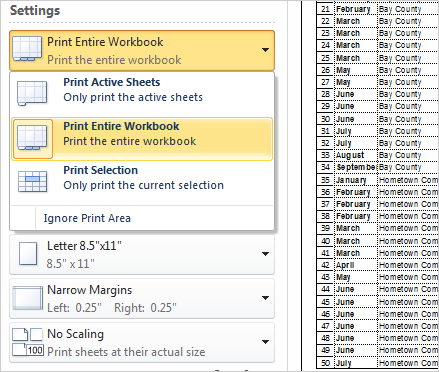Click the No Scaling pages icon
Viewport: 439px width, 372px height.
click(x=28, y=342)
